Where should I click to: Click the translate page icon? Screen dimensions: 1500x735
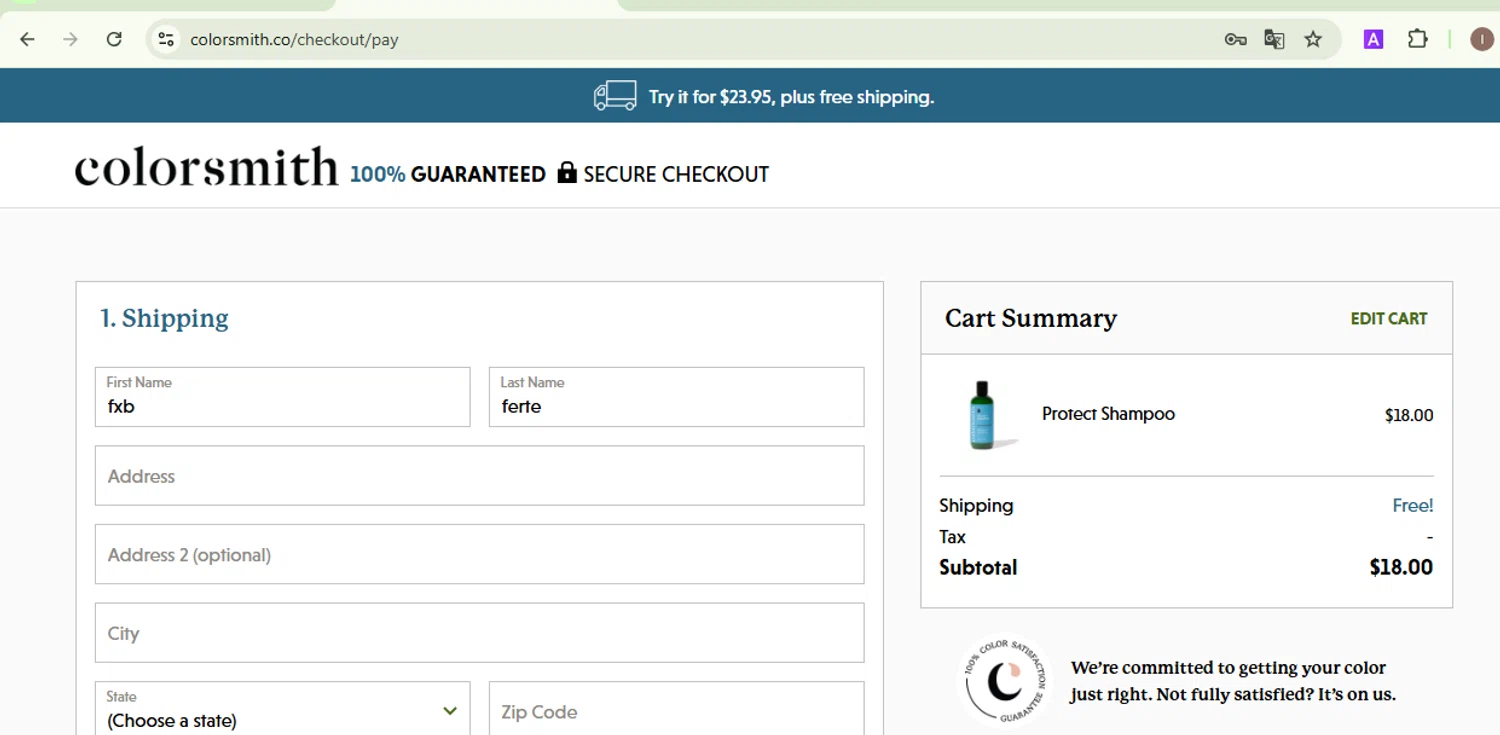pos(1274,39)
